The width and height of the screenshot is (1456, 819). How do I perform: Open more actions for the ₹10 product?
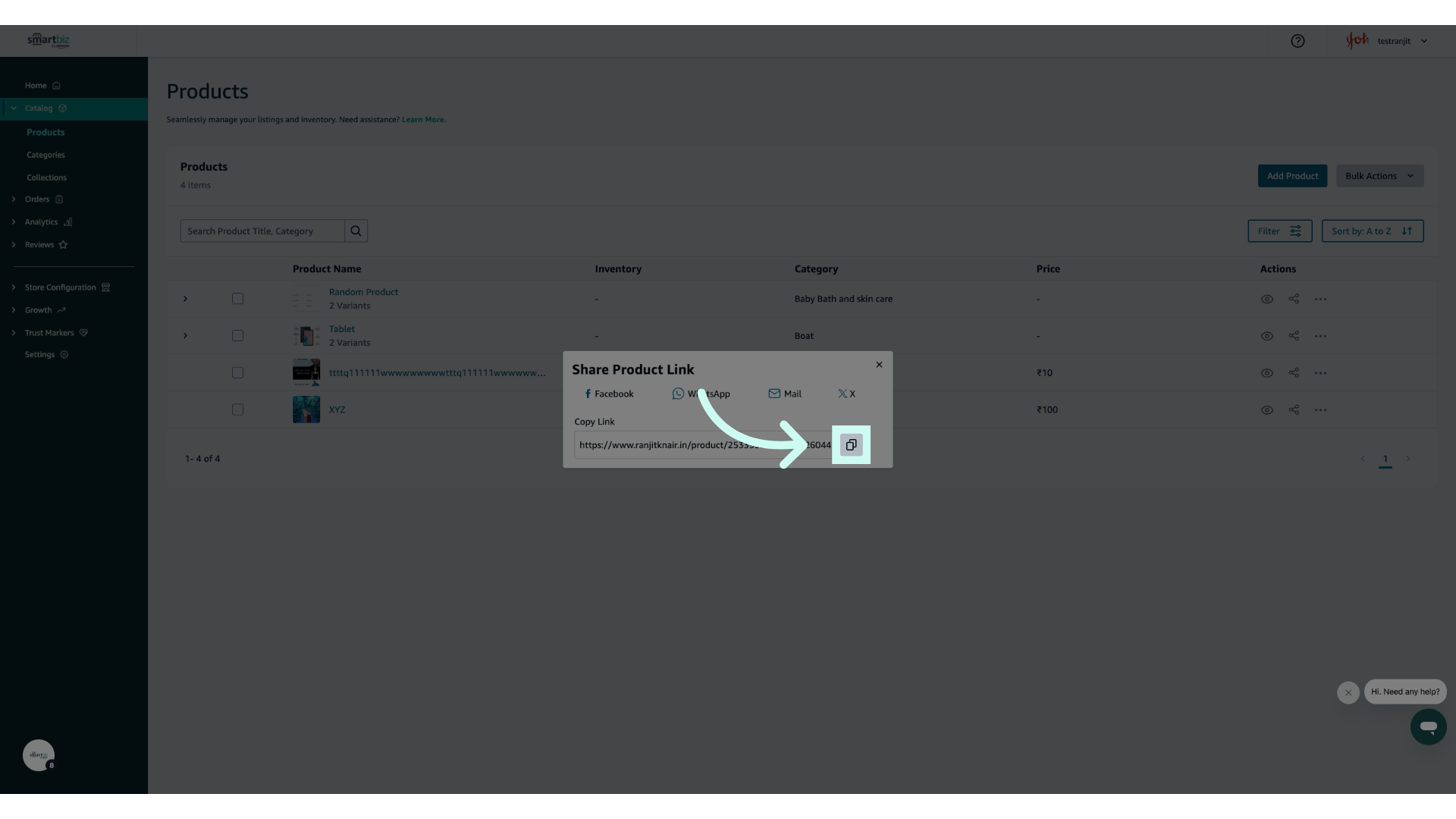click(x=1320, y=373)
